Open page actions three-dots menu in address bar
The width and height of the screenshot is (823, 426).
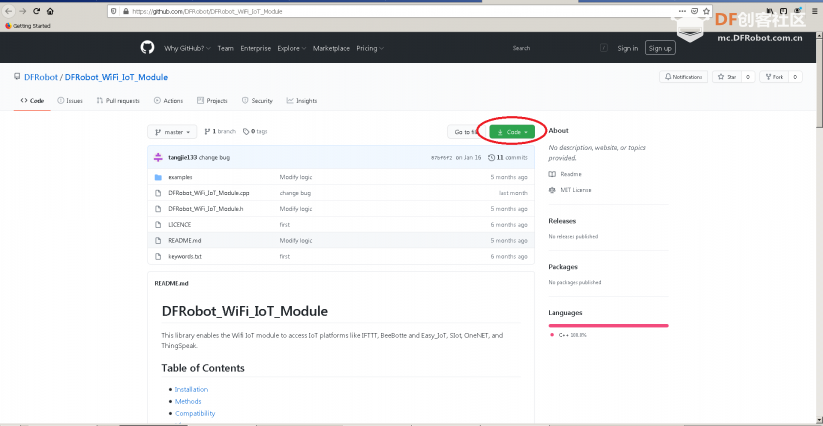682,11
